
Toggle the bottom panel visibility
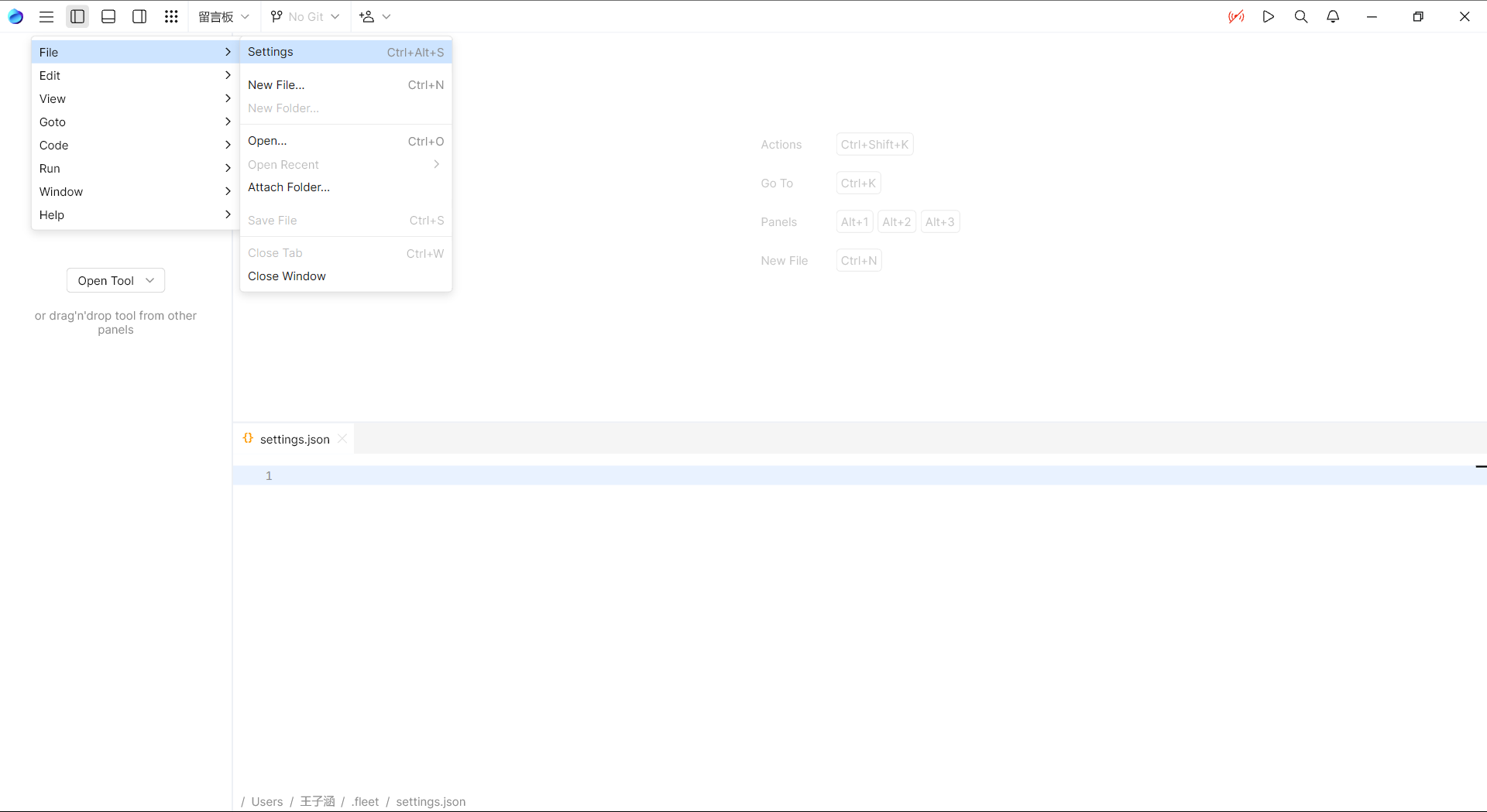tap(108, 16)
